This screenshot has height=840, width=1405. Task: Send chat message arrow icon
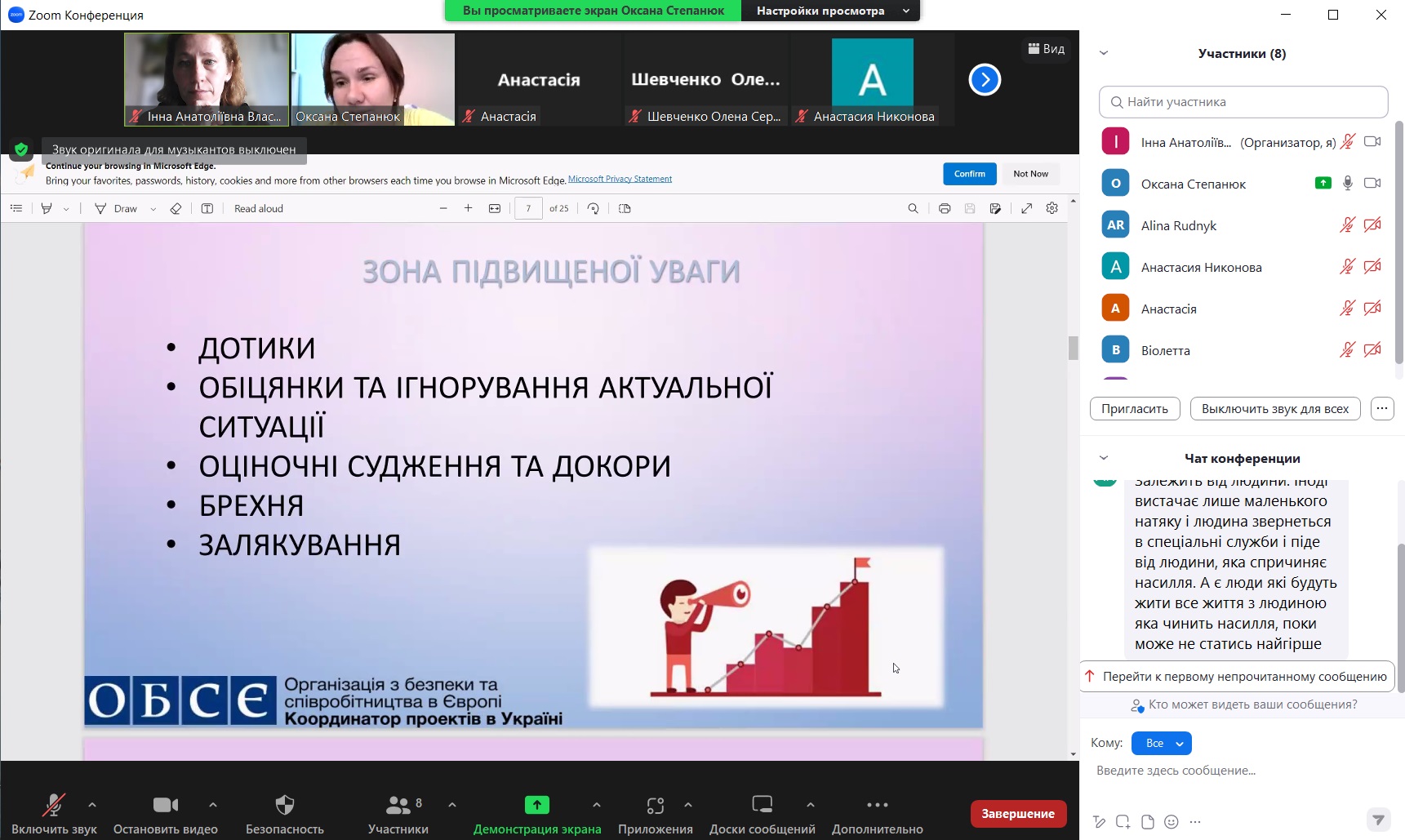click(x=1379, y=820)
